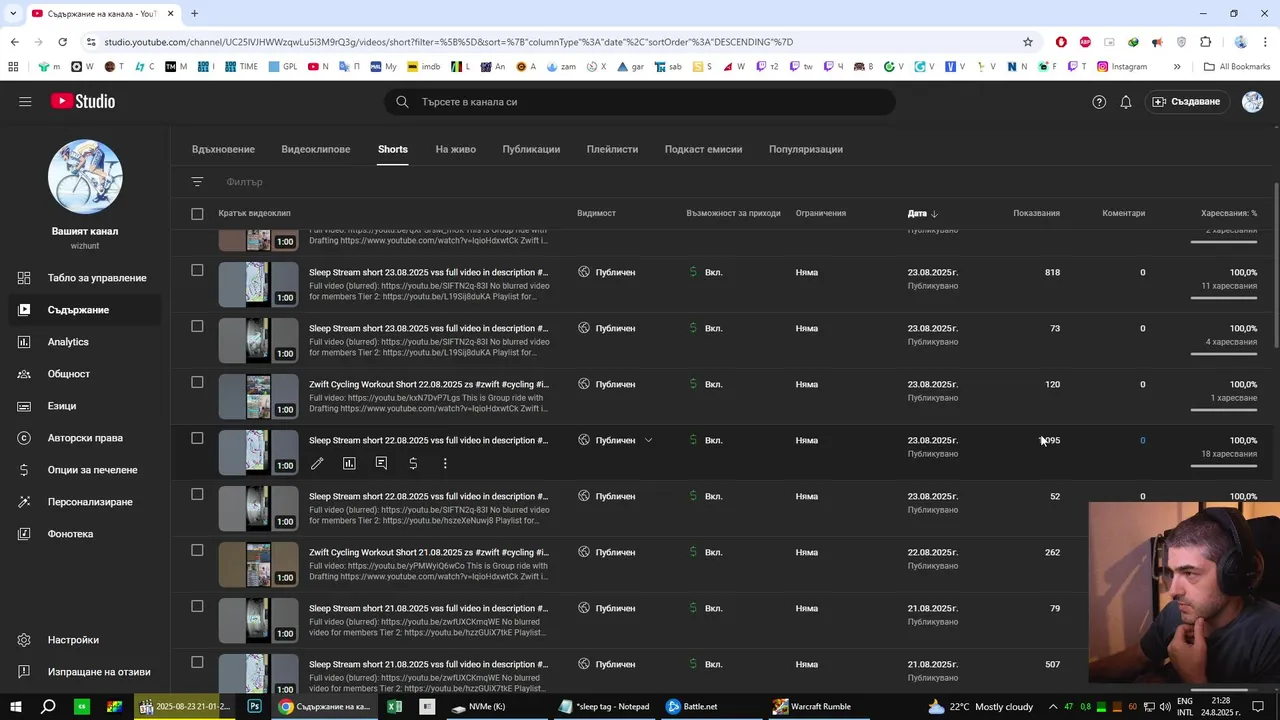Select checkbox for 52-view Sleep Stream 22.08.2025
The image size is (1280, 720).
(197, 494)
